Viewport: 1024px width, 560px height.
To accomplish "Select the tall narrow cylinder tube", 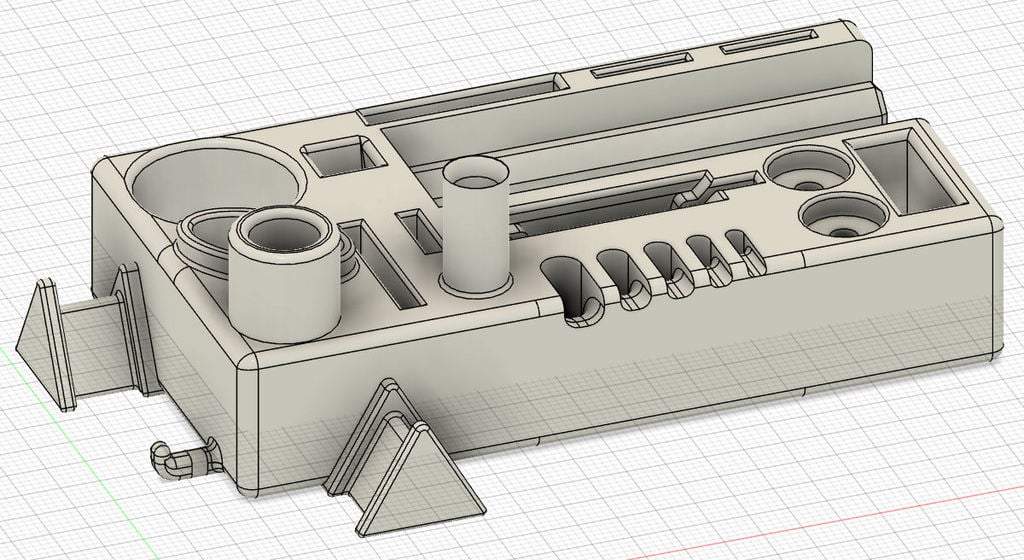I will pos(475,225).
